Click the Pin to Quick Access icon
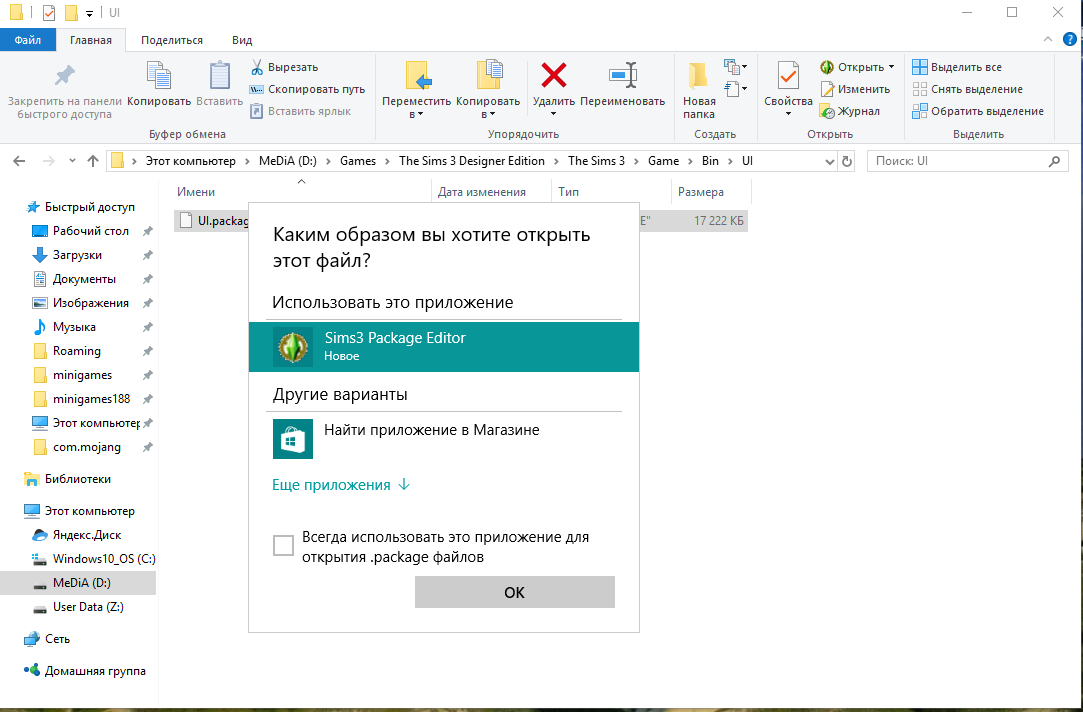Viewport: 1083px width, 712px height. pos(65,75)
